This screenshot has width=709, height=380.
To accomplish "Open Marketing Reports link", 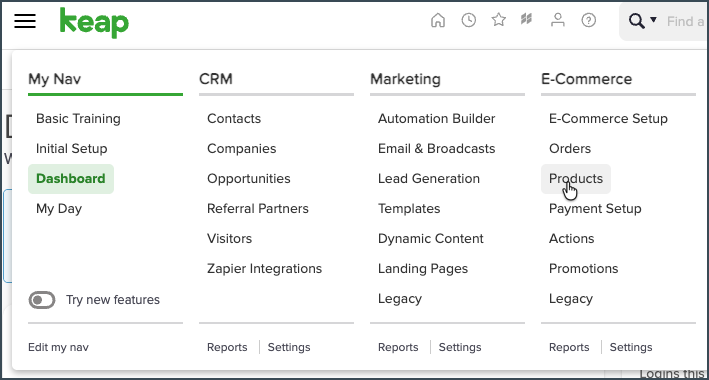I will [398, 347].
